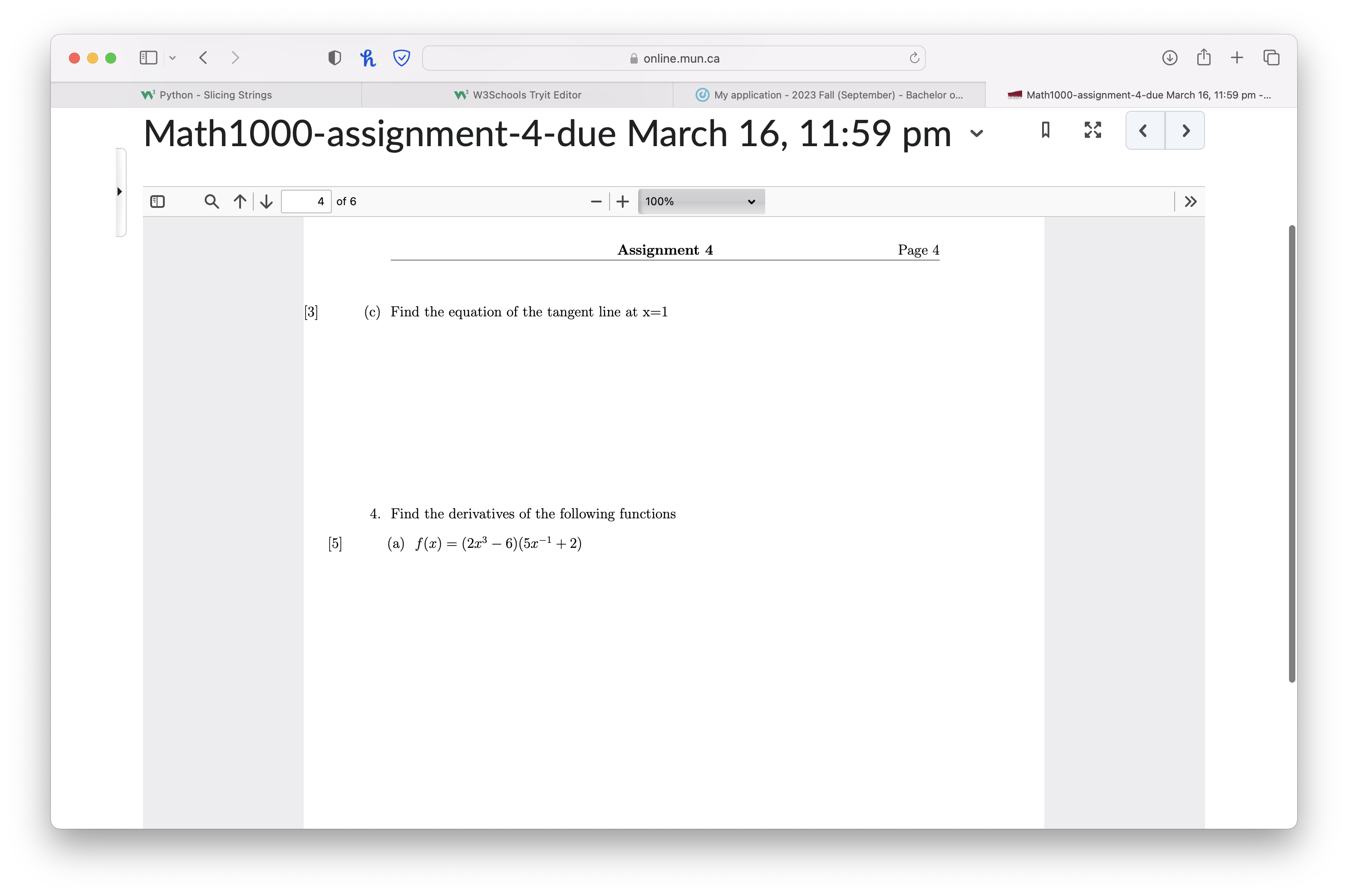The height and width of the screenshot is (896, 1348).
Task: Open the 100% zoom dropdown
Action: [701, 201]
